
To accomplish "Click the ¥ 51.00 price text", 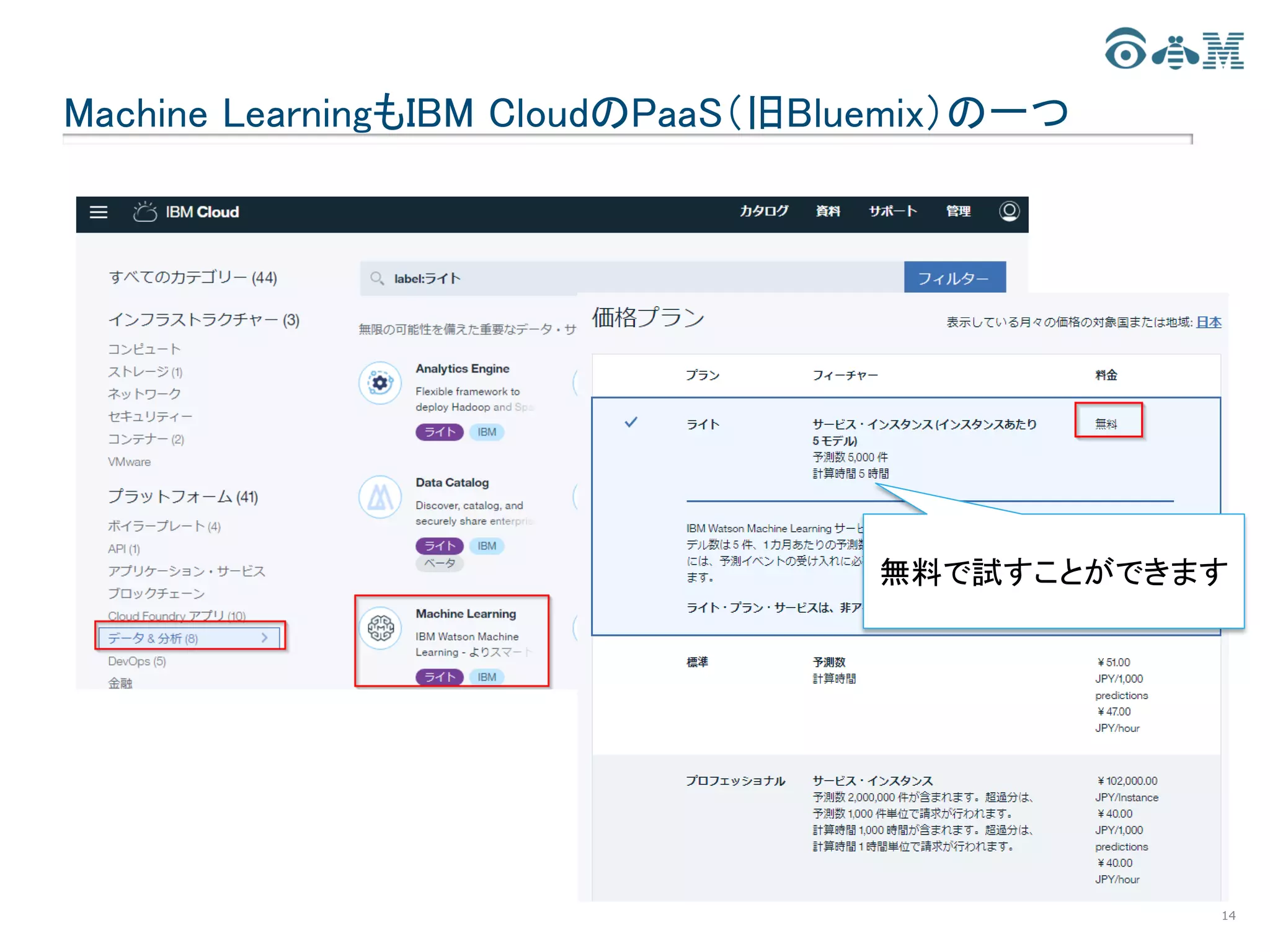I will (1113, 662).
